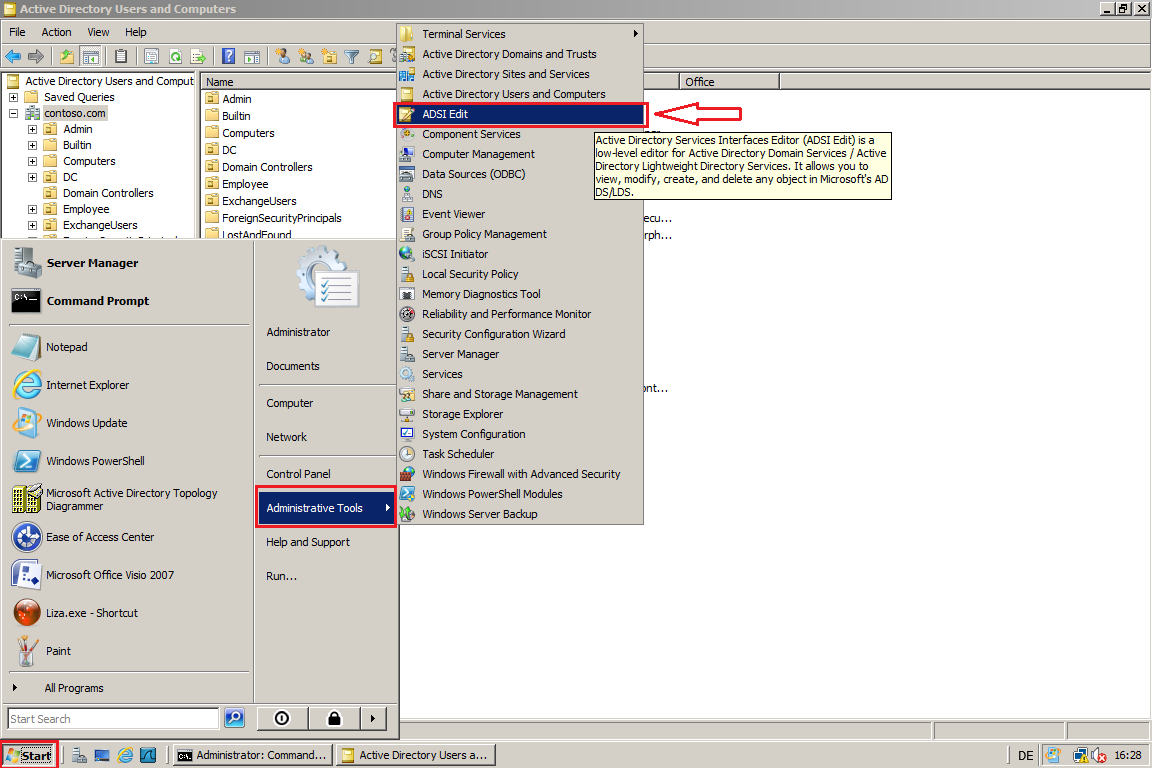
Task: Select ForeignSecurityPrincipals in list
Action: pos(281,218)
